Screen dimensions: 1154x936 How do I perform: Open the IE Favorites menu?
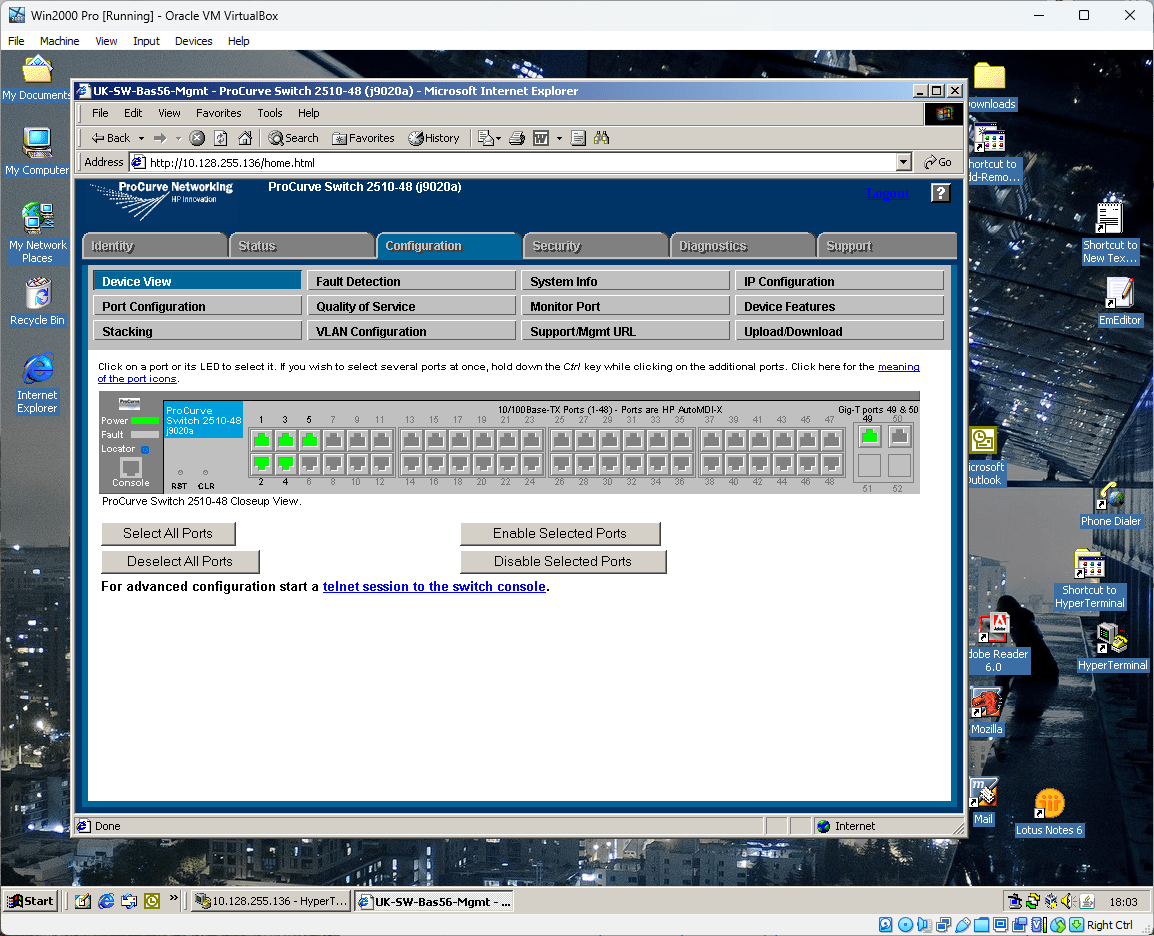219,113
